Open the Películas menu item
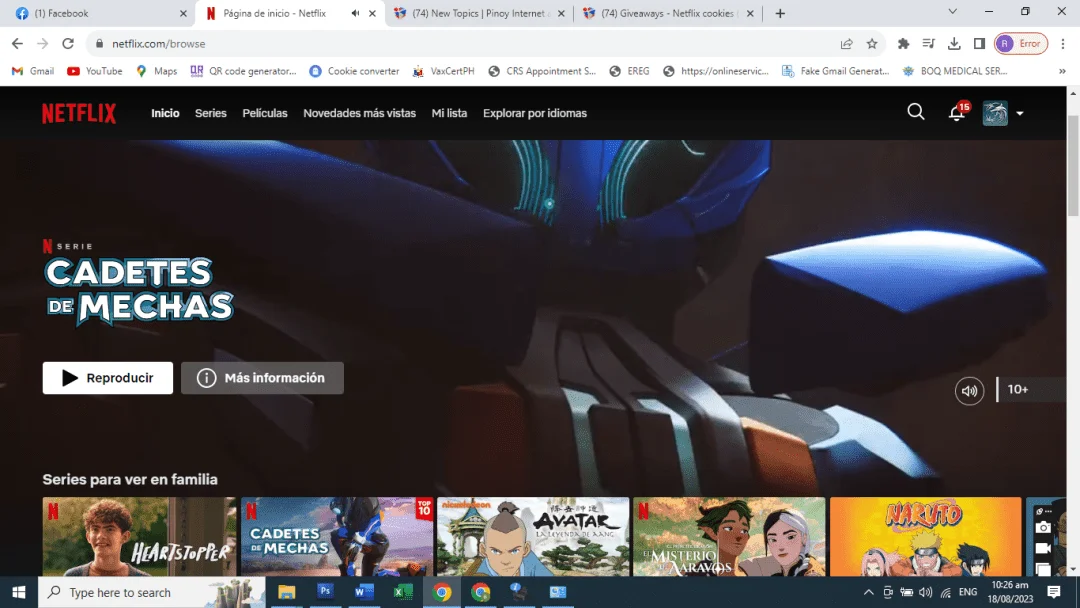Screen dimensions: 1080x608 pyautogui.click(x=264, y=113)
